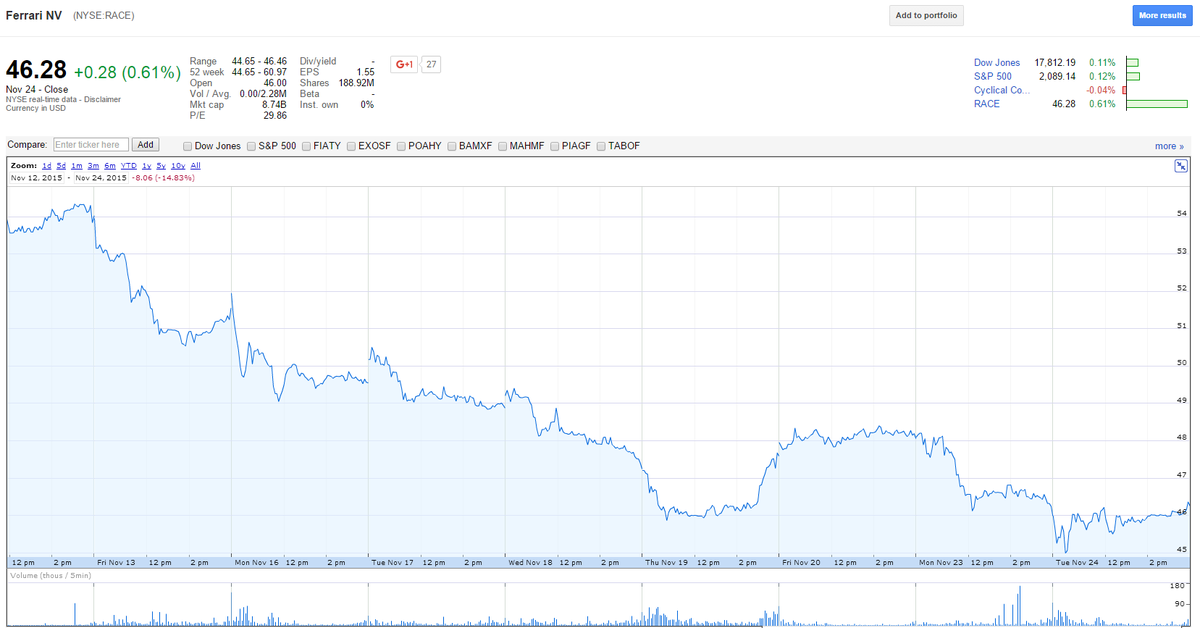Tick the Dow Jones compare checkbox
1200x628 pixels.
189,146
